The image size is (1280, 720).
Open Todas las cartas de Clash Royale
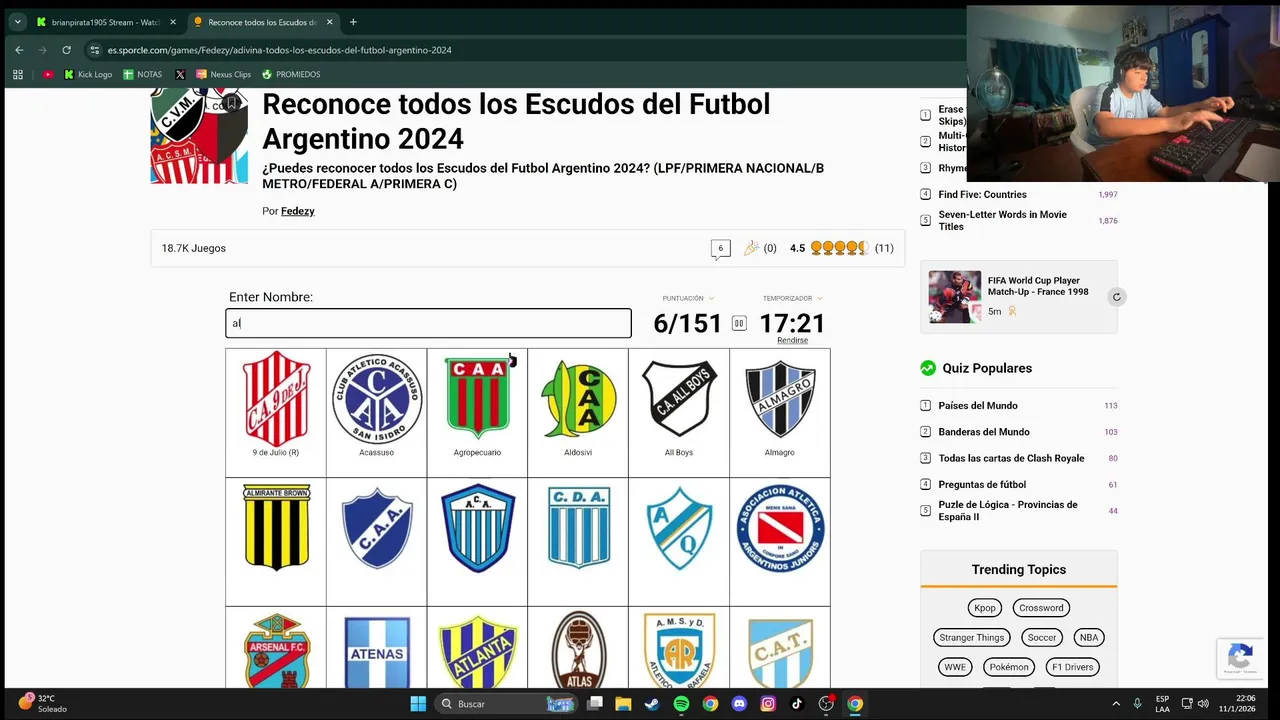(x=1011, y=458)
